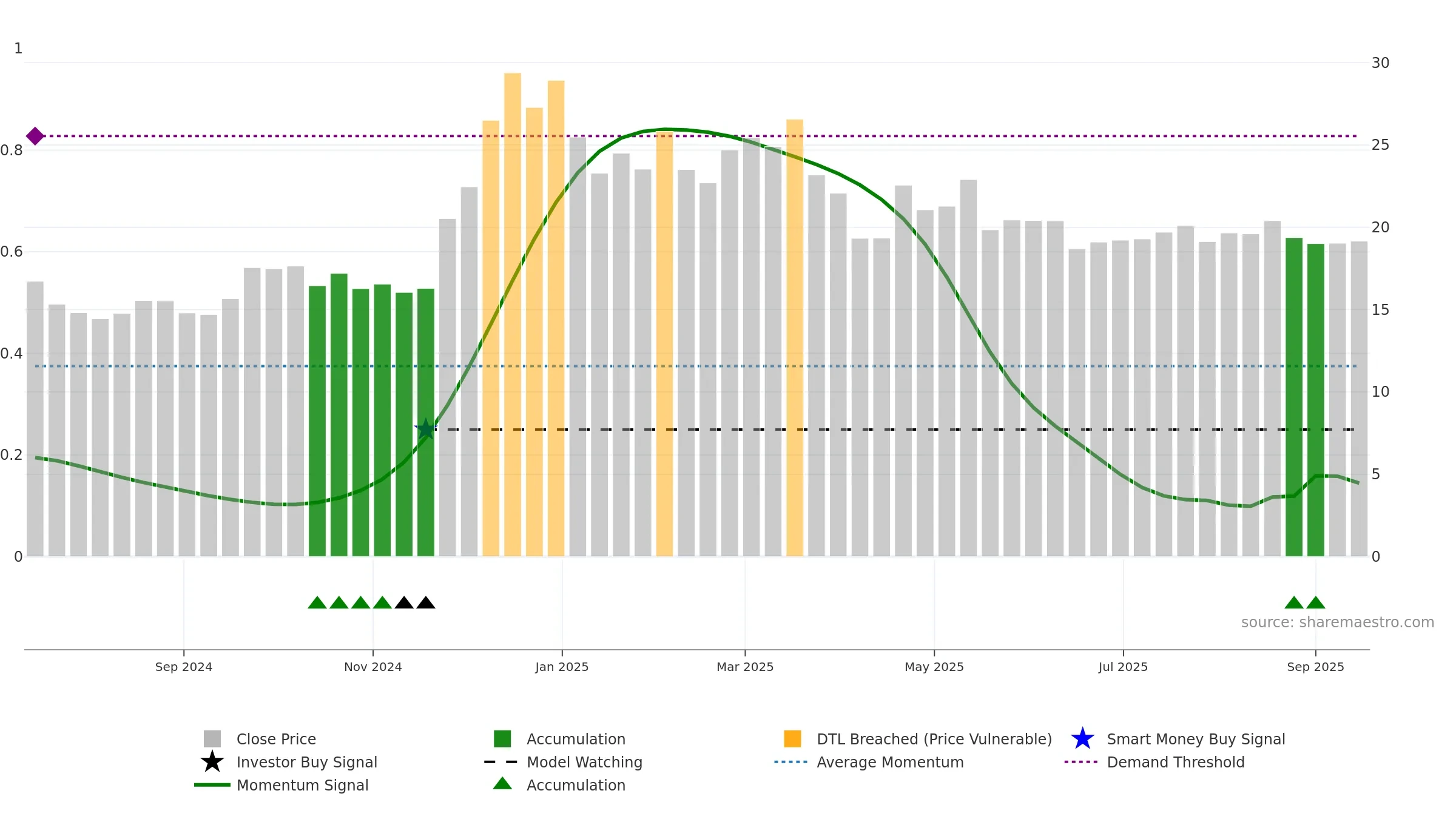The width and height of the screenshot is (1456, 819).
Task: Click the green Accumulation triangle legend icon
Action: coord(502,783)
